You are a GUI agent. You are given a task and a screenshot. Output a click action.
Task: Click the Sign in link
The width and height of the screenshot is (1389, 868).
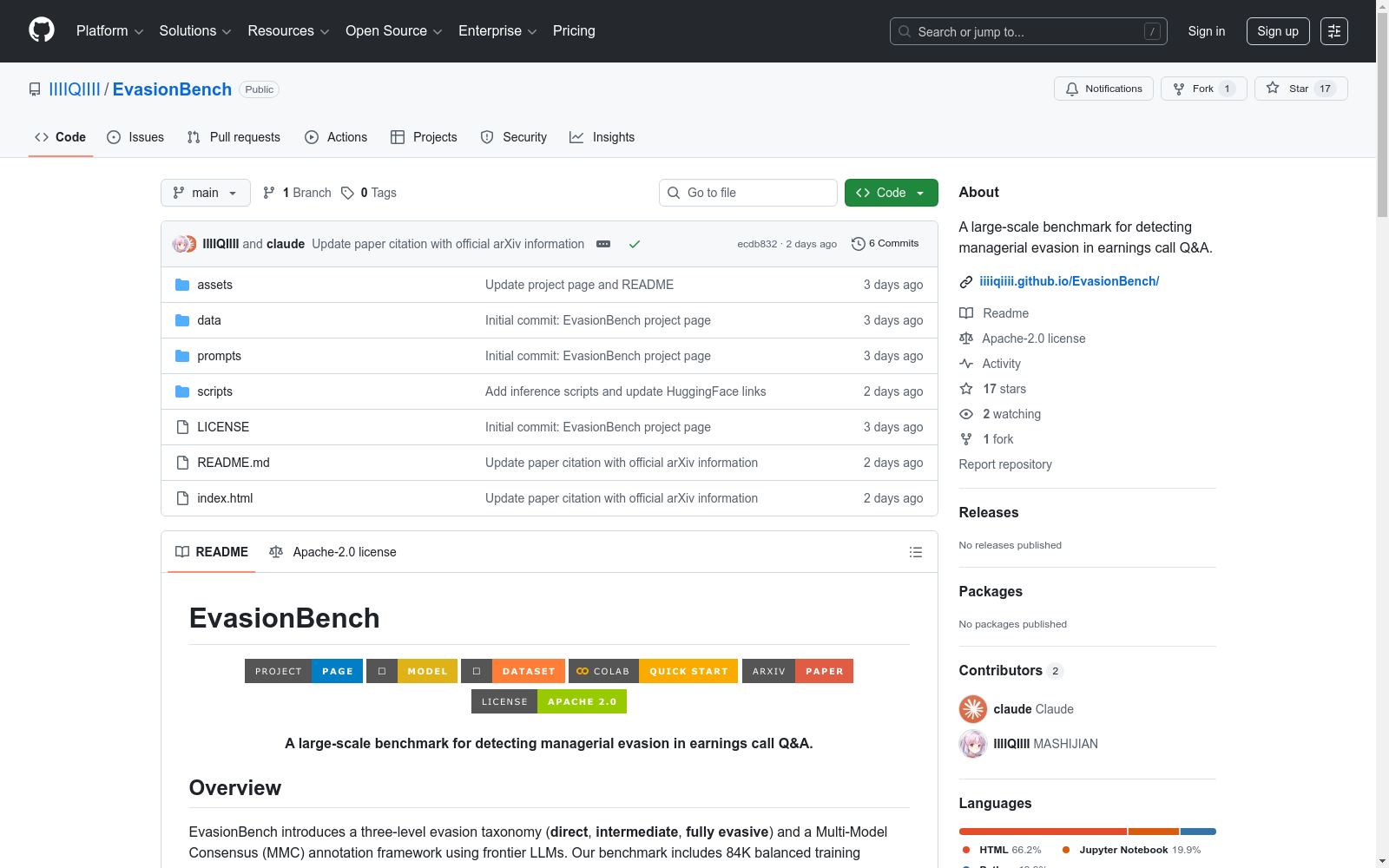tap(1207, 31)
